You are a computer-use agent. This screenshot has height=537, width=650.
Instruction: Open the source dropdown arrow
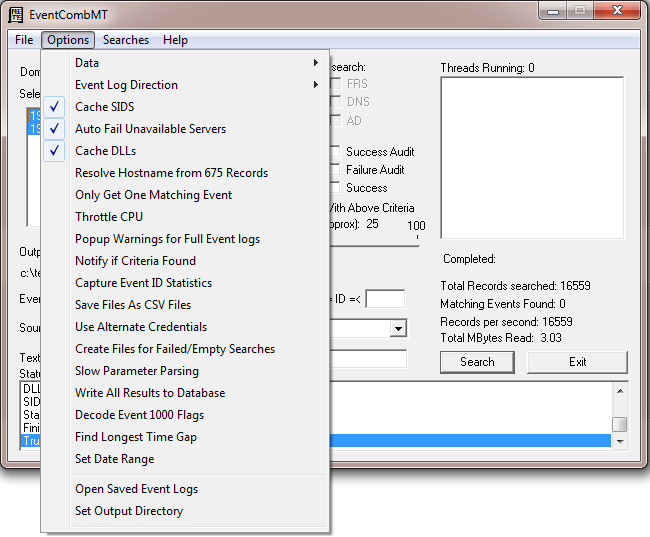tap(398, 329)
